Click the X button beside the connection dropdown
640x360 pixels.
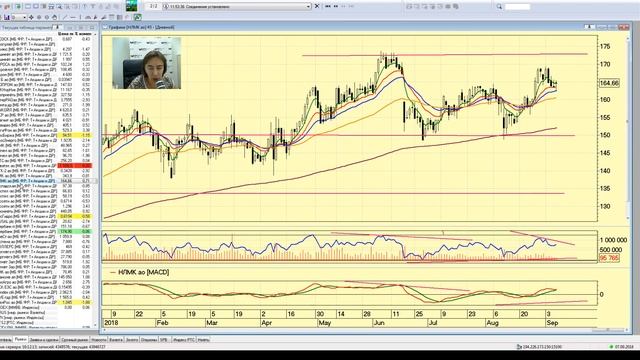(317, 7)
